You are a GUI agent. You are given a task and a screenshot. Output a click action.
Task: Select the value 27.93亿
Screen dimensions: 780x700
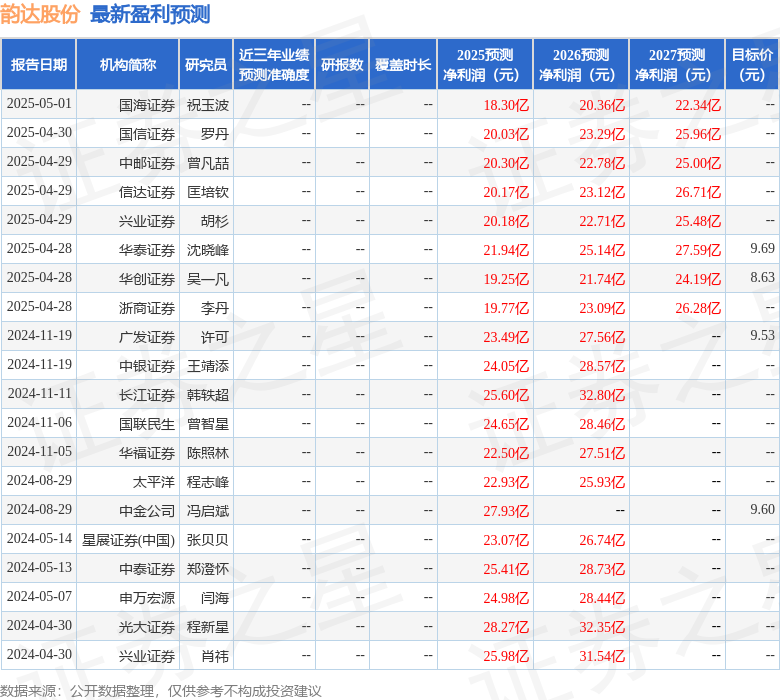[x=506, y=511]
